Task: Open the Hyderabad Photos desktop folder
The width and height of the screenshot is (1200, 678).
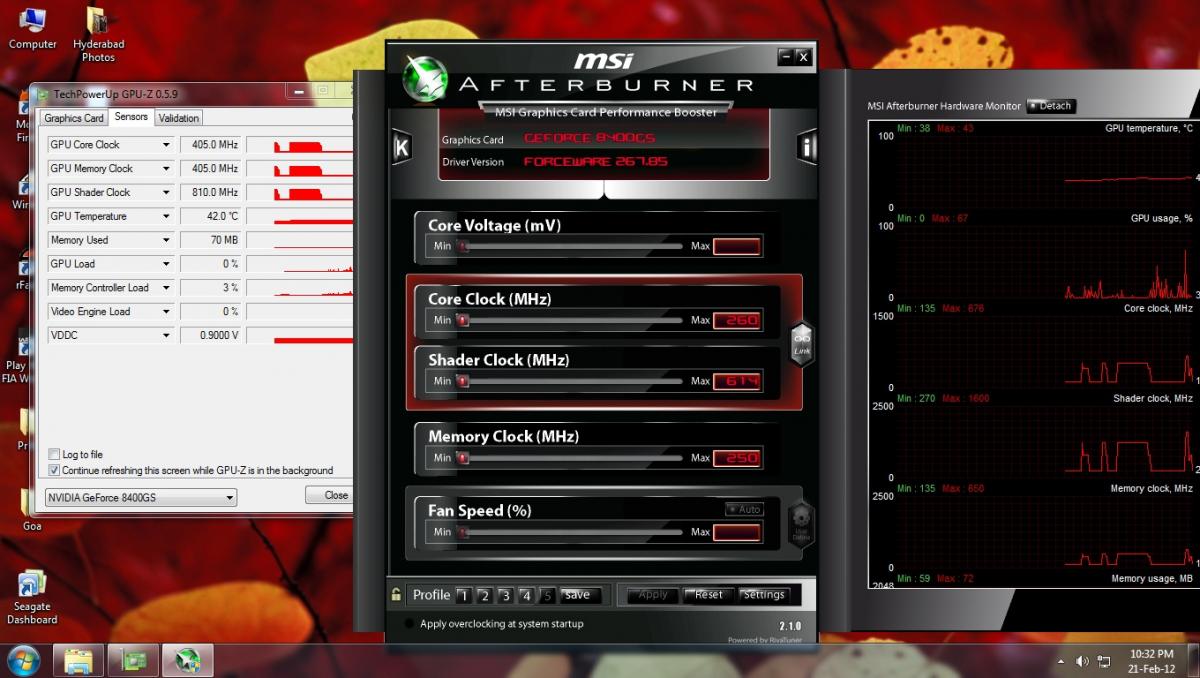Action: [98, 34]
